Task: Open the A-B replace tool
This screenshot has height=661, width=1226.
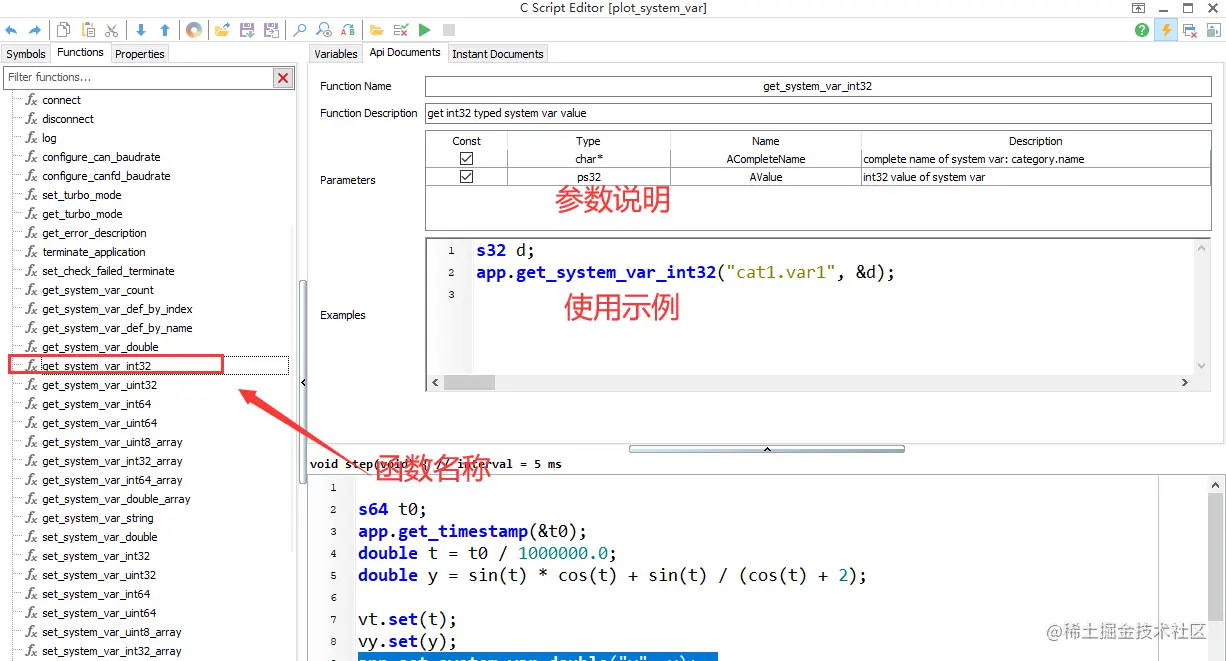Action: click(x=348, y=30)
